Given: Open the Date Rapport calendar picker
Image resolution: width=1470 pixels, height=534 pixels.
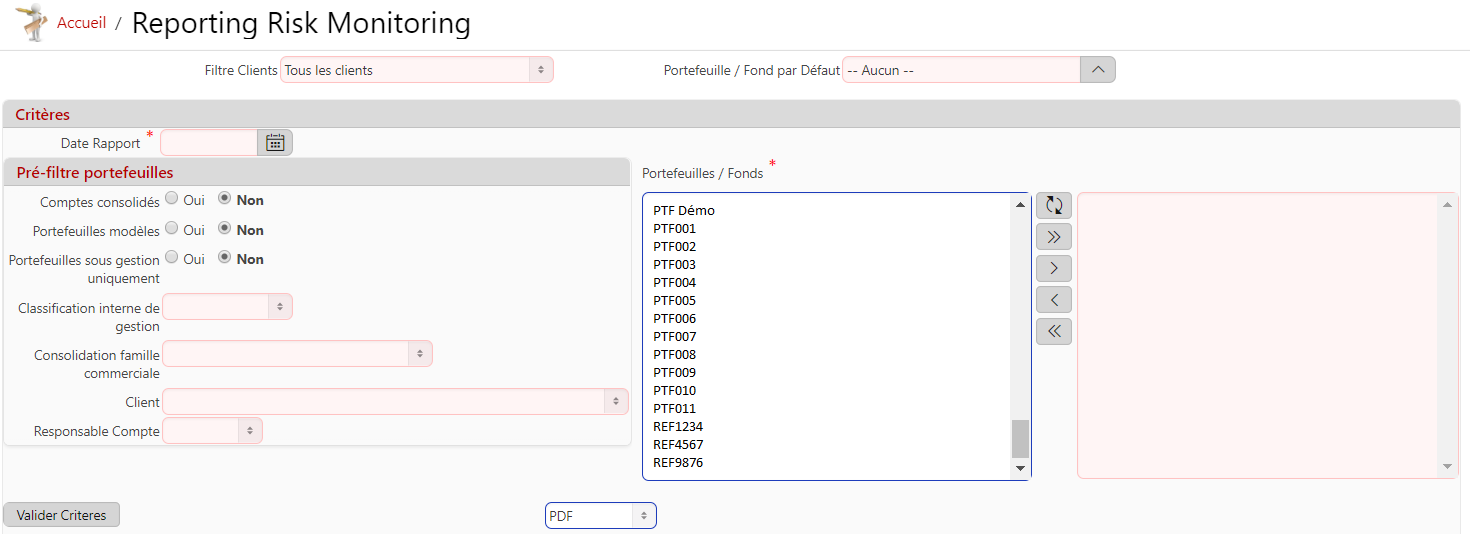Looking at the screenshot, I should pos(275,143).
